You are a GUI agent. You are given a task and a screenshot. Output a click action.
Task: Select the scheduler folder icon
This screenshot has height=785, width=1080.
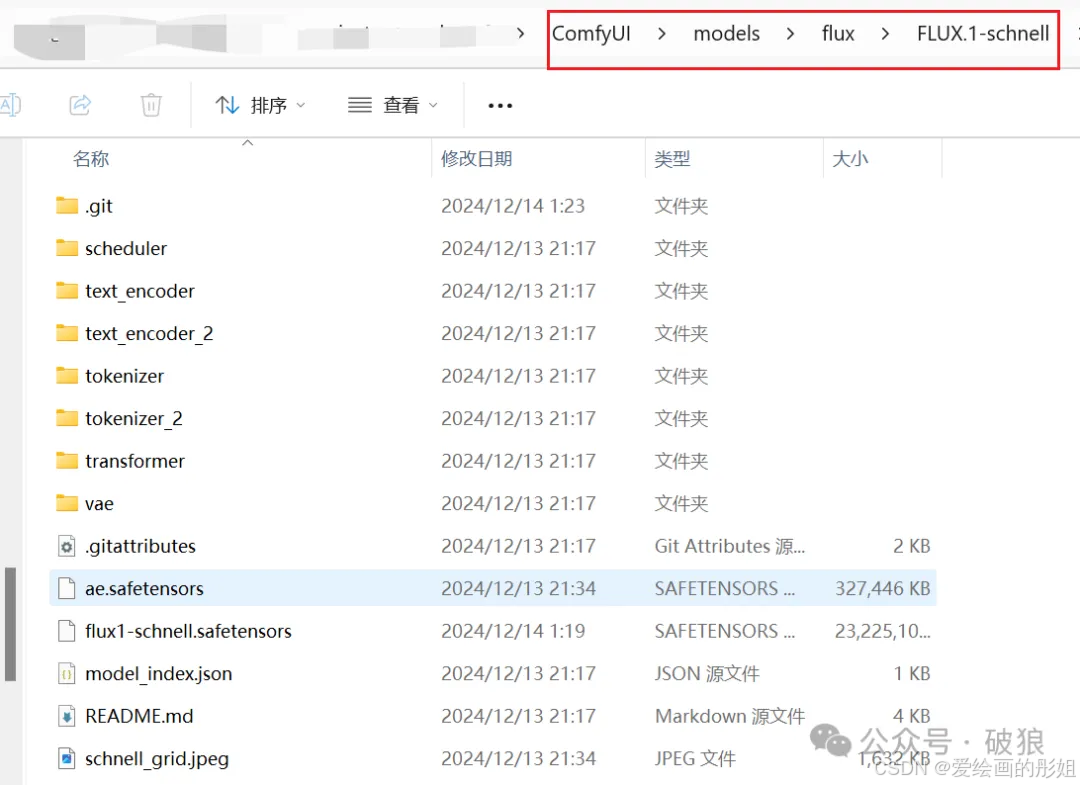pyautogui.click(x=67, y=248)
